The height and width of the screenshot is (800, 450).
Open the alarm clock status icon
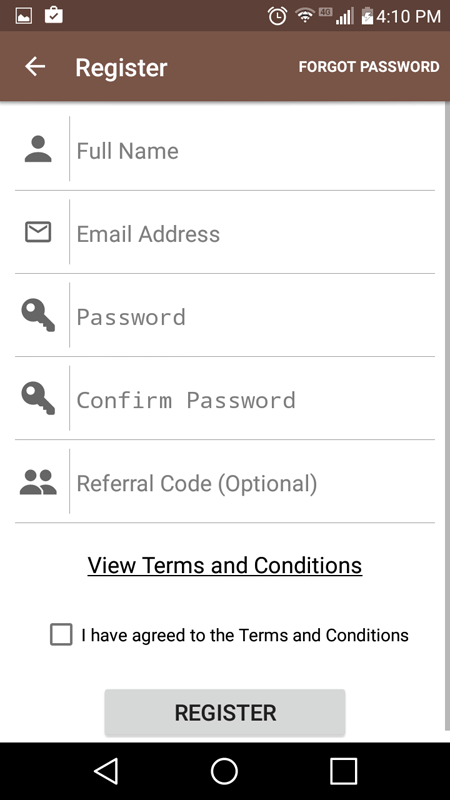278,16
